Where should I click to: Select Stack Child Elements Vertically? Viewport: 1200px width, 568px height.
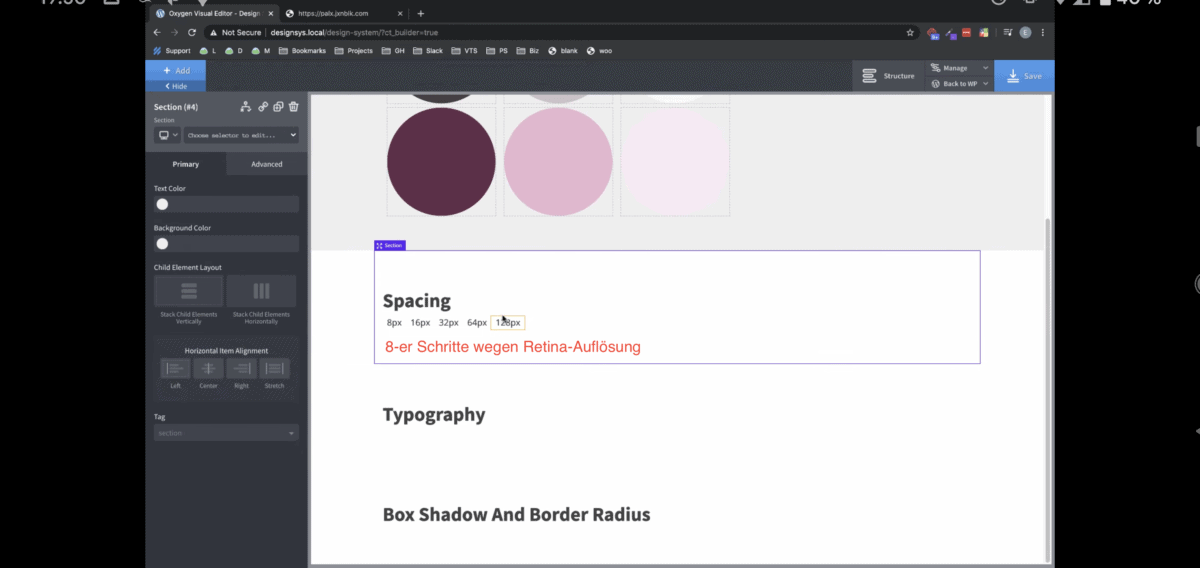(188, 291)
